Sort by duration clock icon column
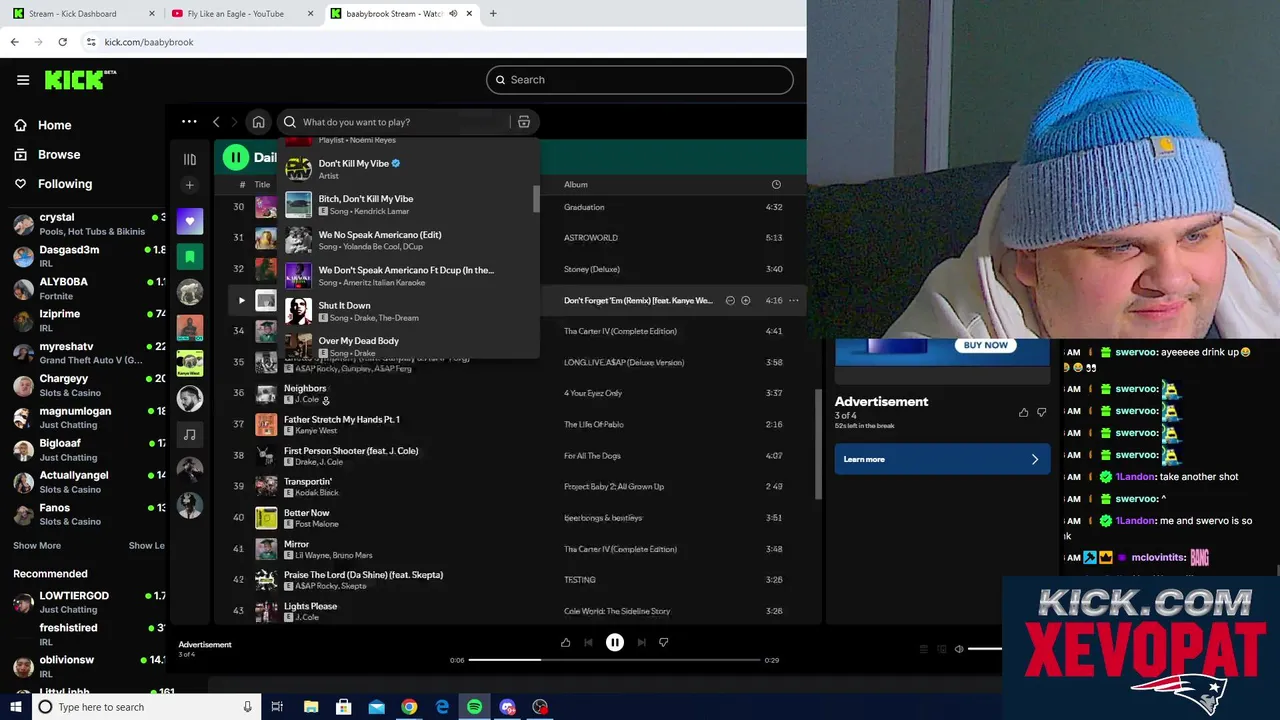 coord(776,184)
